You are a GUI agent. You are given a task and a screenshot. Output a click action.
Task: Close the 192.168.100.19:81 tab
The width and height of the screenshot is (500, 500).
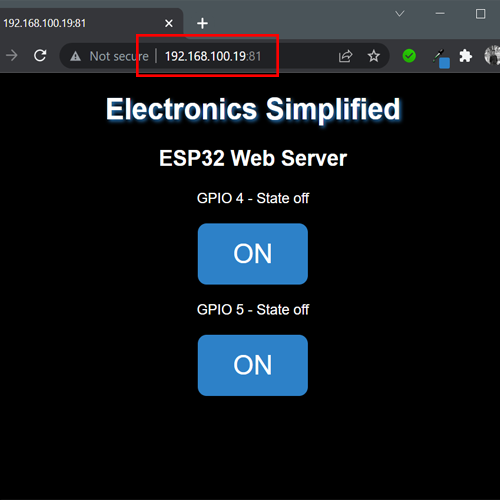(x=169, y=23)
